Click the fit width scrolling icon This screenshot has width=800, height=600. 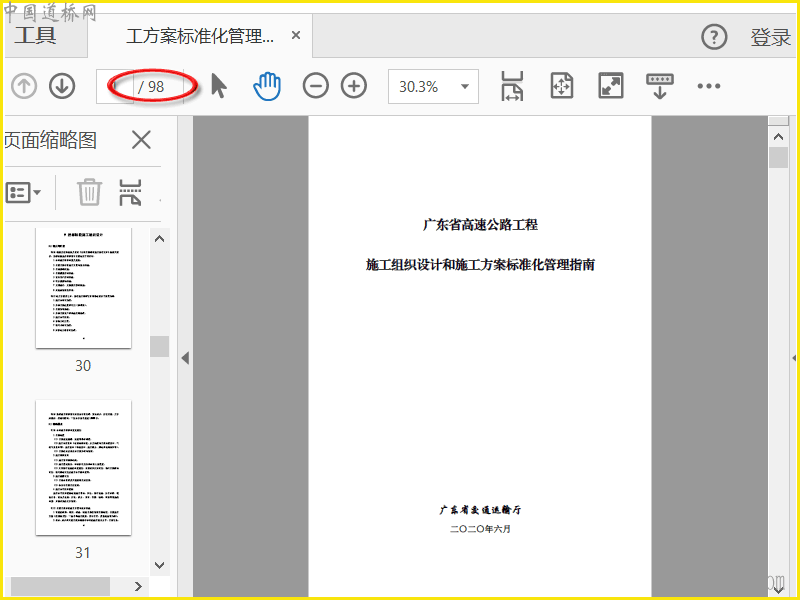[x=512, y=86]
